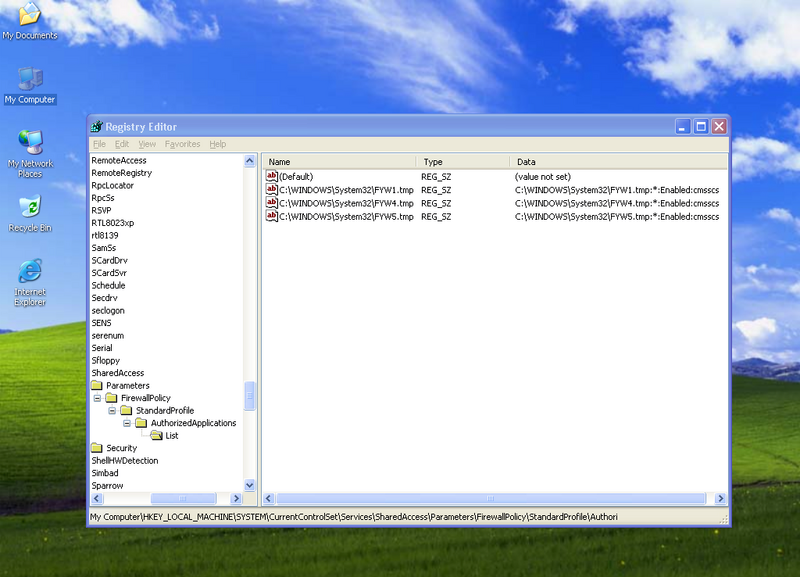Sort values by the Name column header
The height and width of the screenshot is (577, 800).
coord(340,162)
